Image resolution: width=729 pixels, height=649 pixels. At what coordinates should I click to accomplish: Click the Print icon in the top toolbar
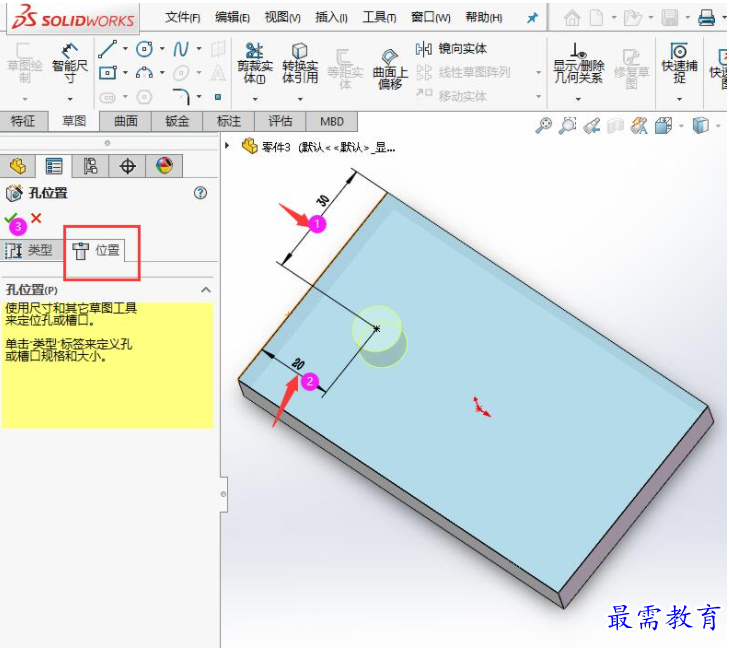(706, 18)
